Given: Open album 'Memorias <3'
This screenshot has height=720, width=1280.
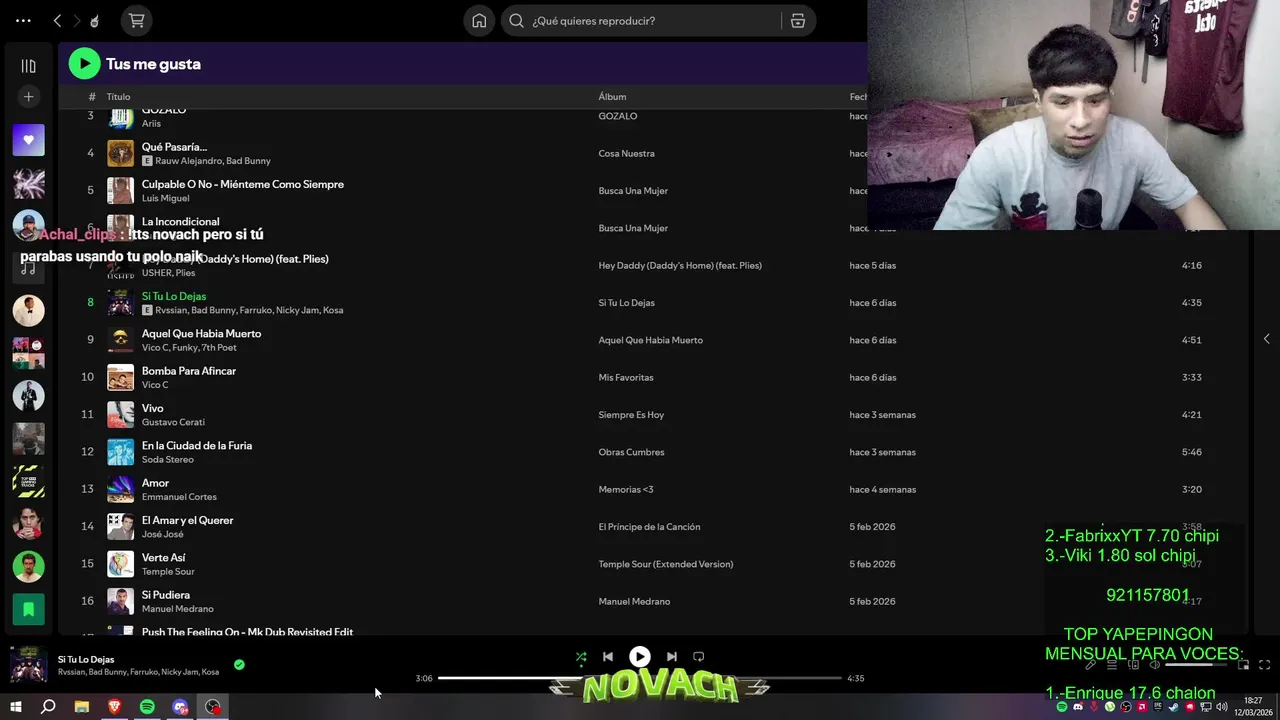Looking at the screenshot, I should coord(626,490).
